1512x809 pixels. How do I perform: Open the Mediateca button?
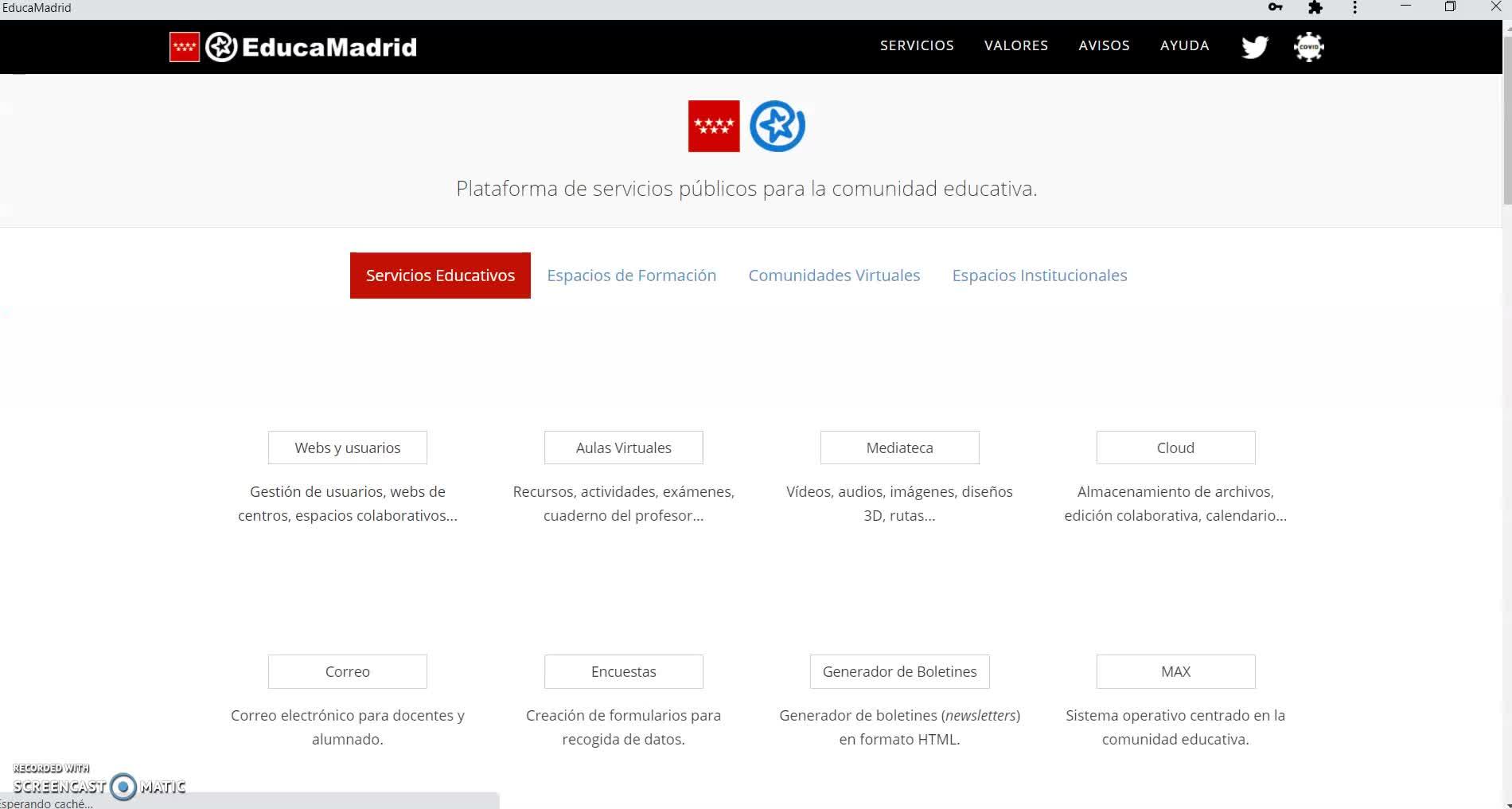pos(900,447)
